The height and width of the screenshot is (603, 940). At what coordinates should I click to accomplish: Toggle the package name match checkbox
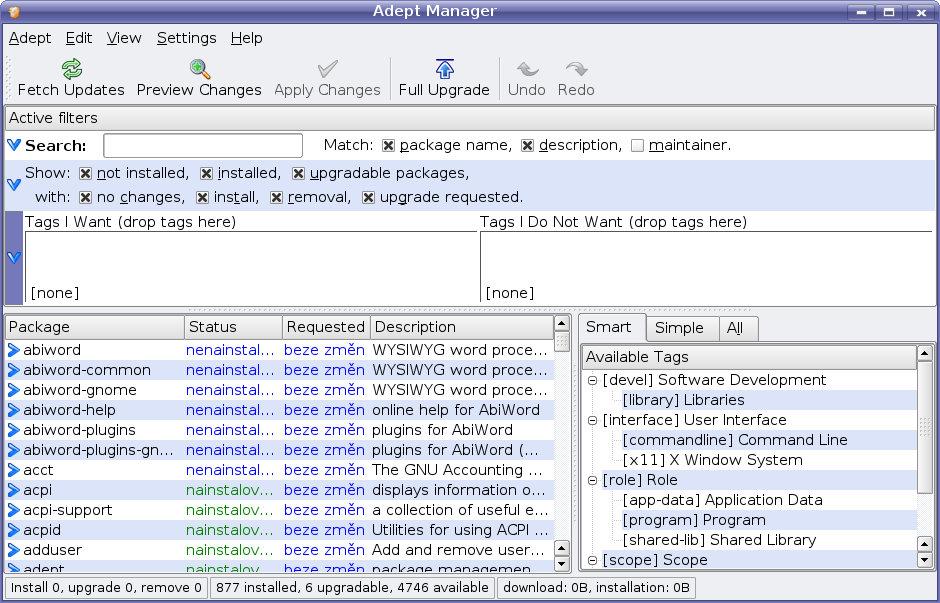pyautogui.click(x=388, y=146)
